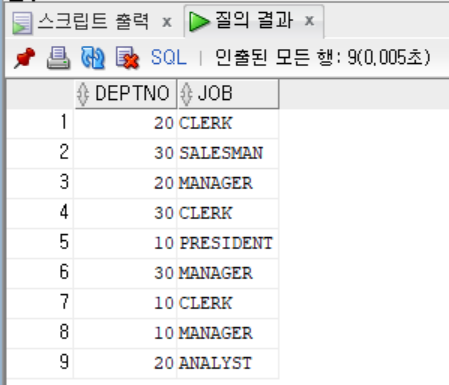Click the DEPTNO value 20 in row 9
449x385 pixels.
pos(125,363)
